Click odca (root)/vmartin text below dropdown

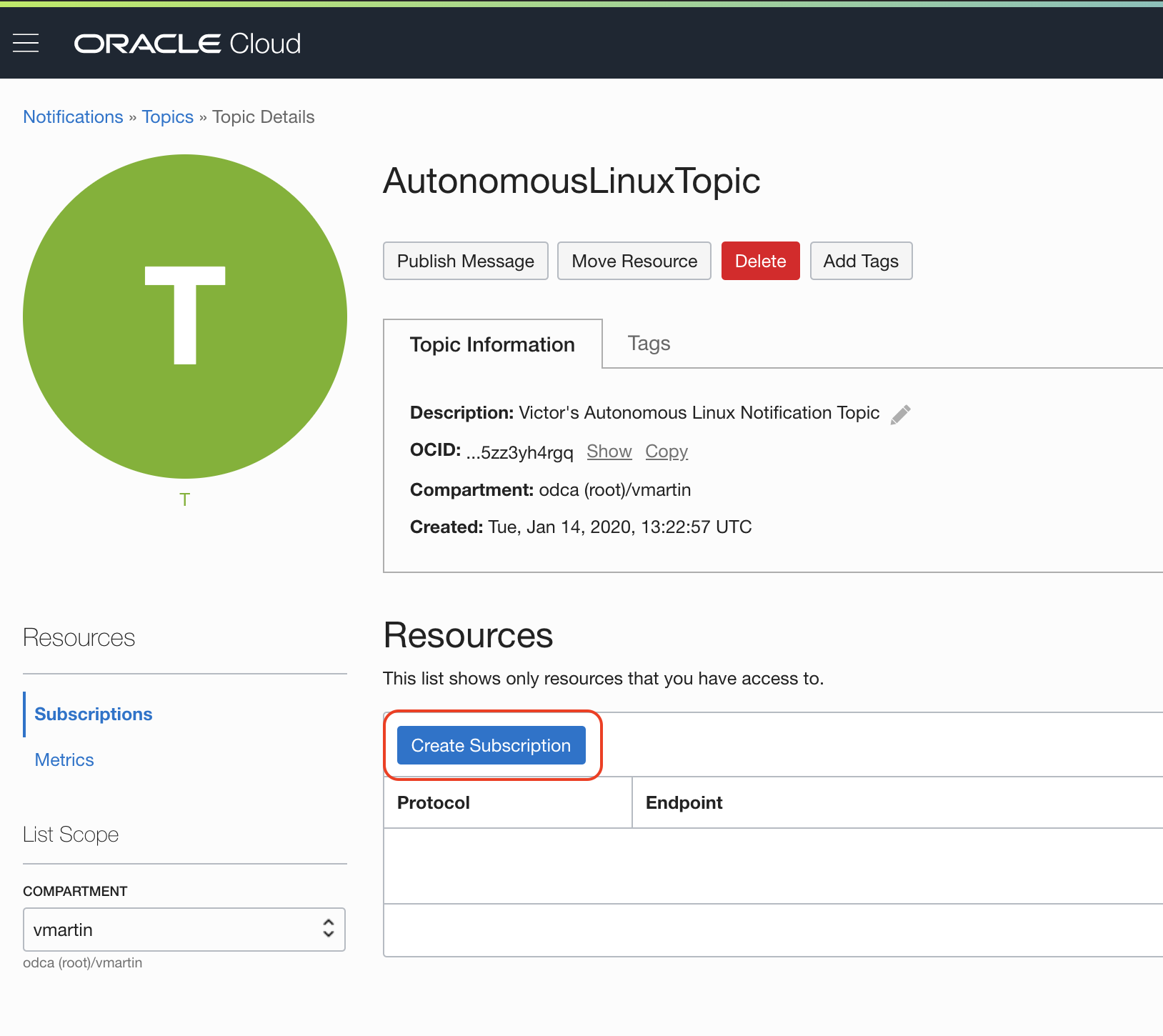click(x=83, y=962)
